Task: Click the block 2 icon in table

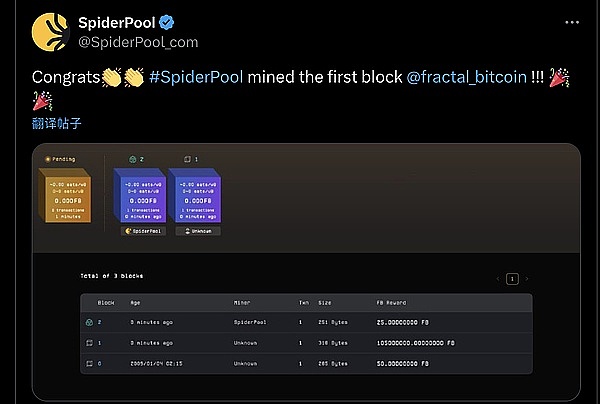Action: tap(88, 322)
